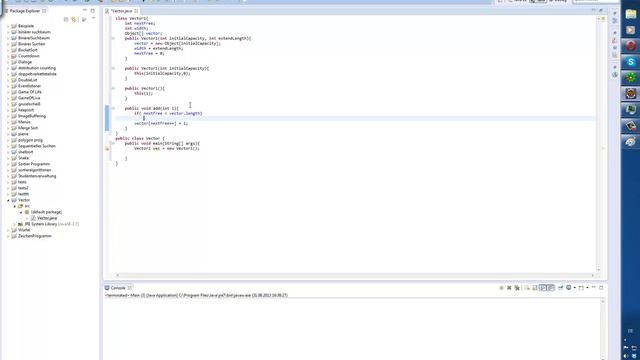Open Skype from taskbar

(631, 62)
